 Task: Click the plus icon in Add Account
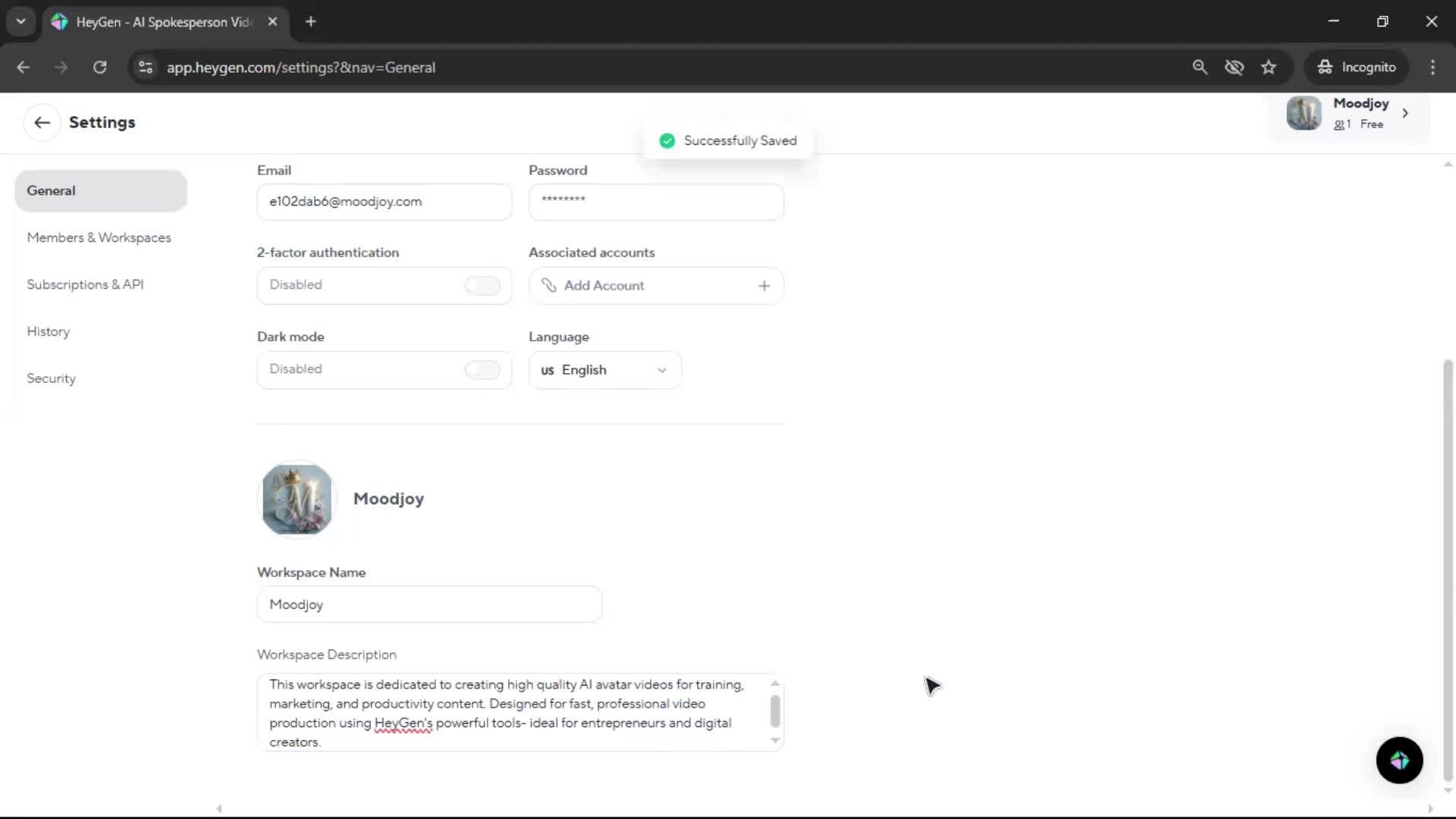[764, 286]
